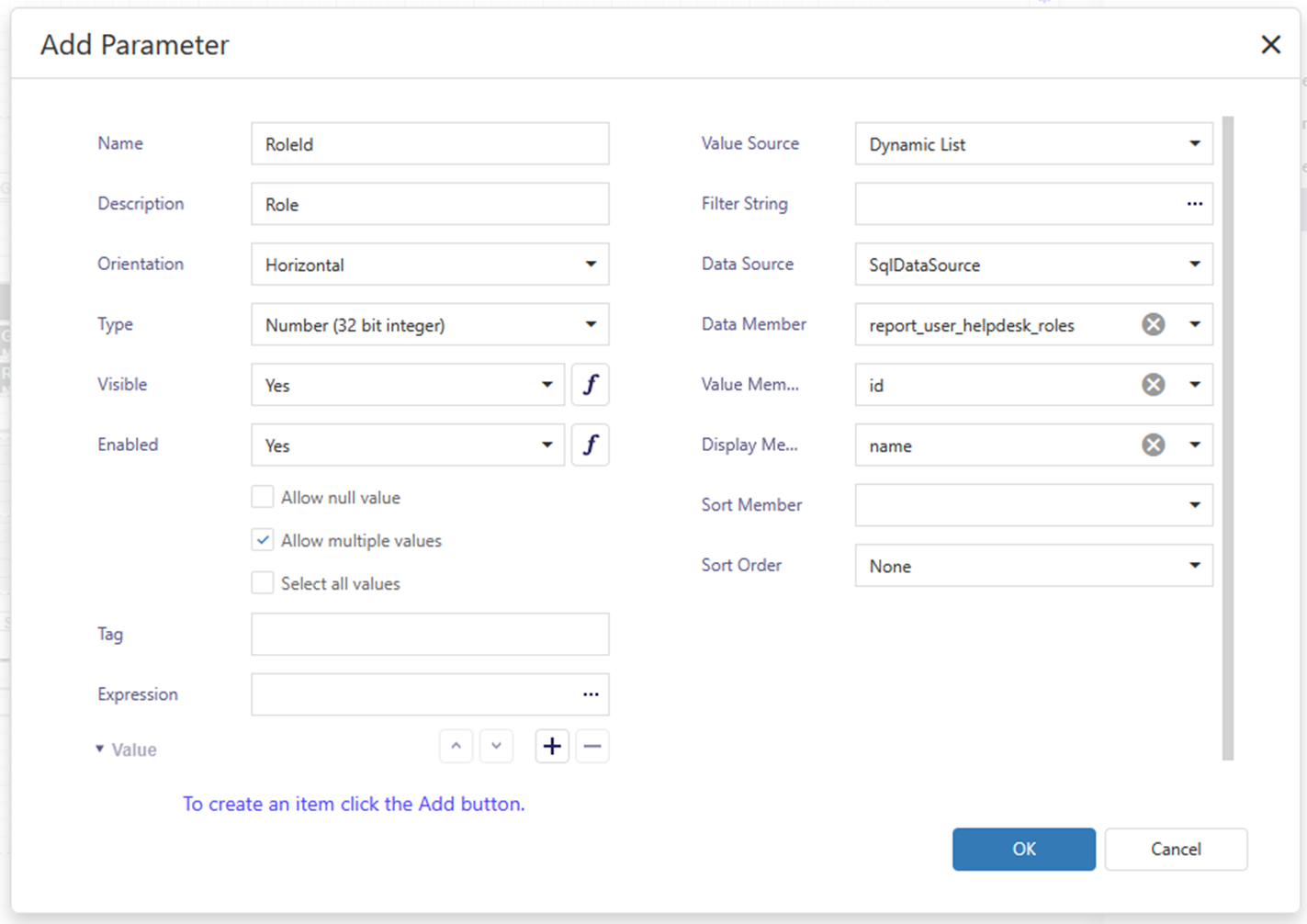1307x924 pixels.
Task: Clear the Value Member field
Action: (x=1153, y=385)
